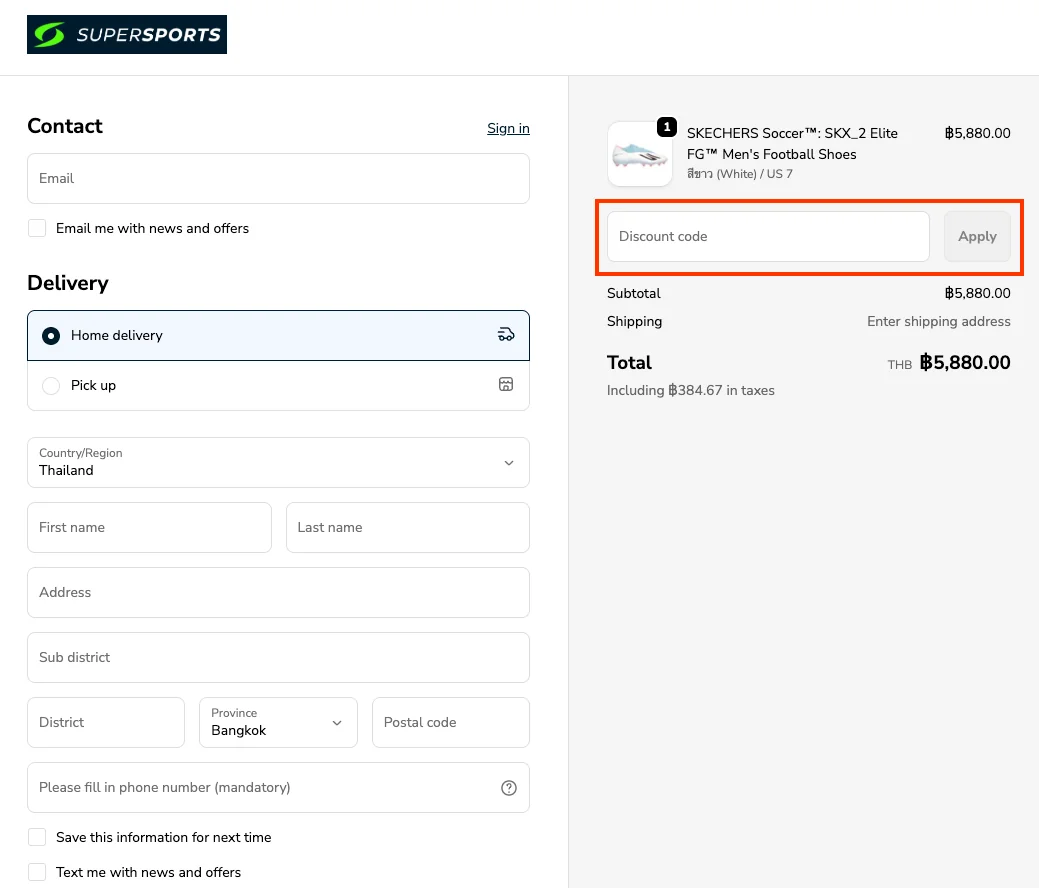Click the Supersports logo
Viewport: 1039px width, 888px height.
coord(127,35)
